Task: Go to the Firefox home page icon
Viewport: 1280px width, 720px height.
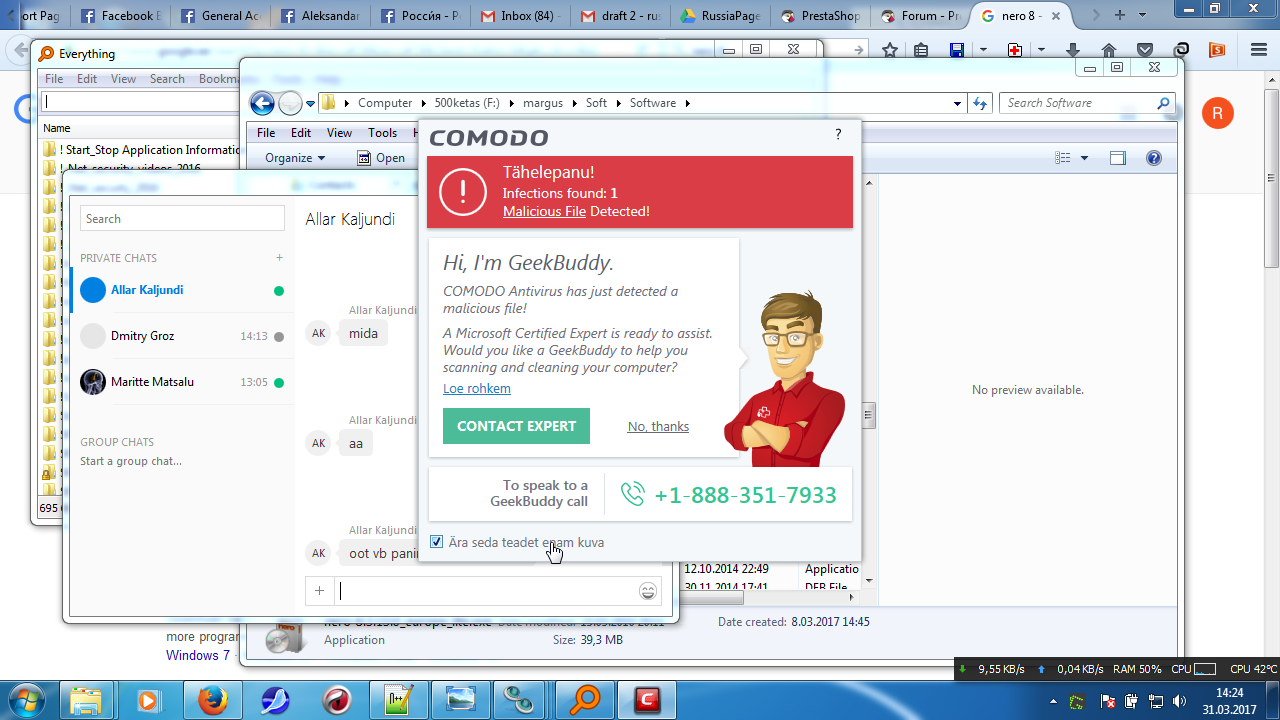Action: pos(1109,50)
